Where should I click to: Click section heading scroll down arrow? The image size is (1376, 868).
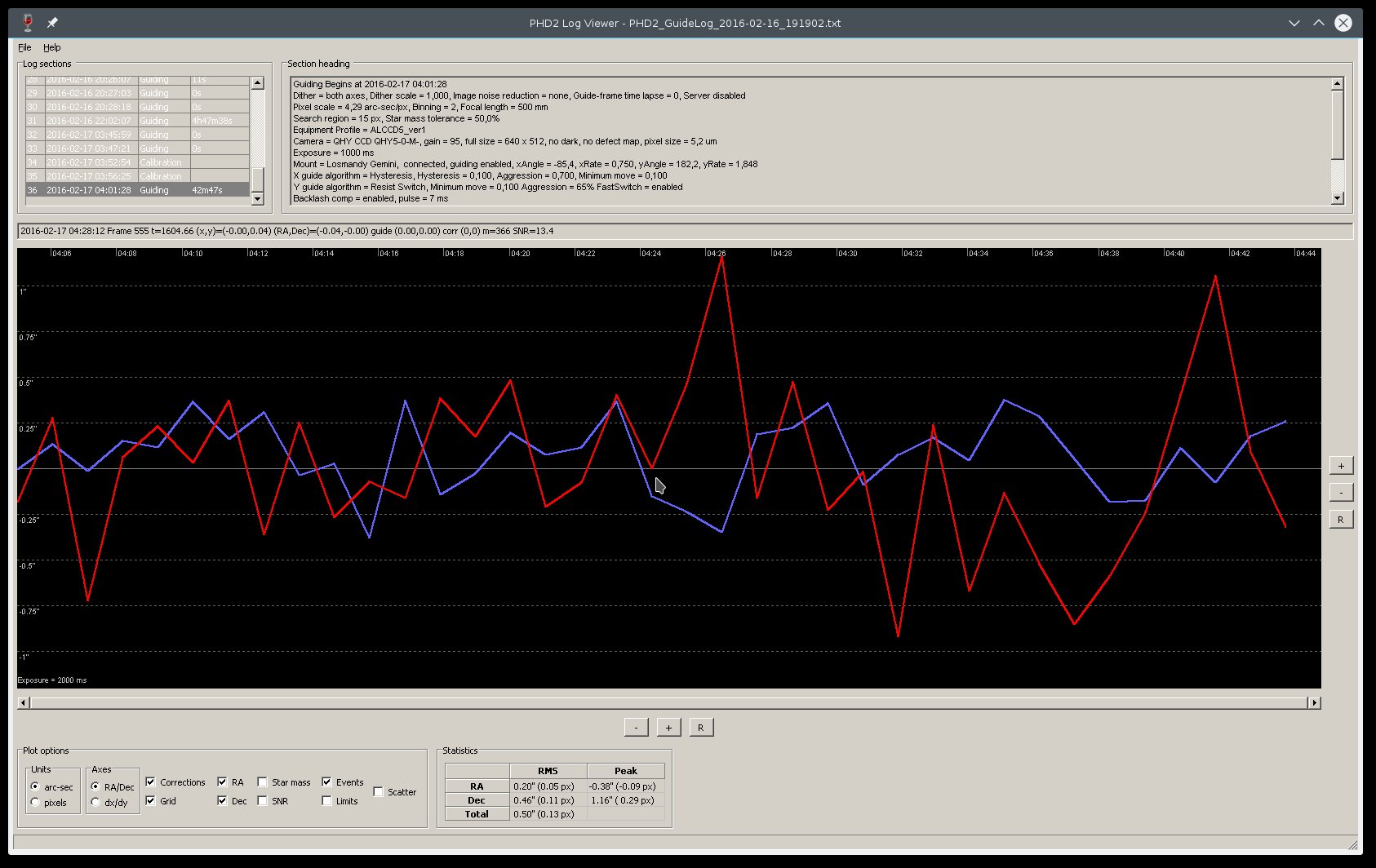(1337, 197)
